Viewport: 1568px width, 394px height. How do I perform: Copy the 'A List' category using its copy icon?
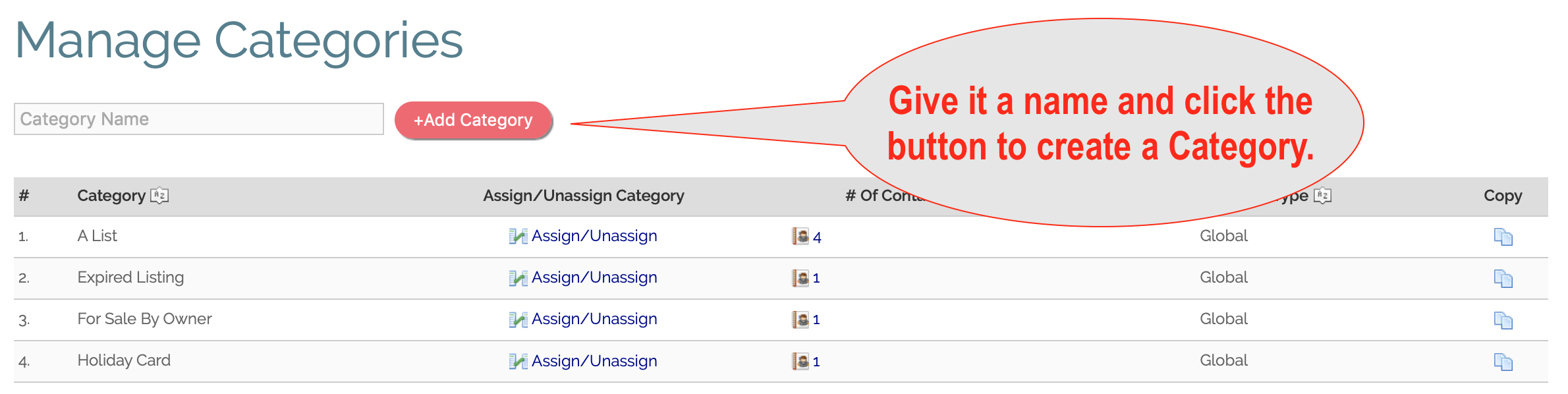[x=1504, y=236]
